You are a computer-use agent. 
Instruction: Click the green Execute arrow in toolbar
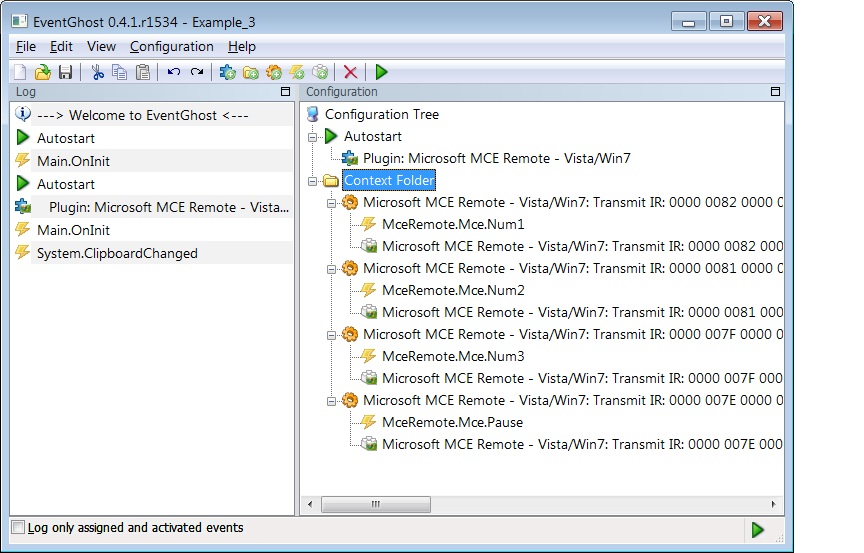(381, 72)
